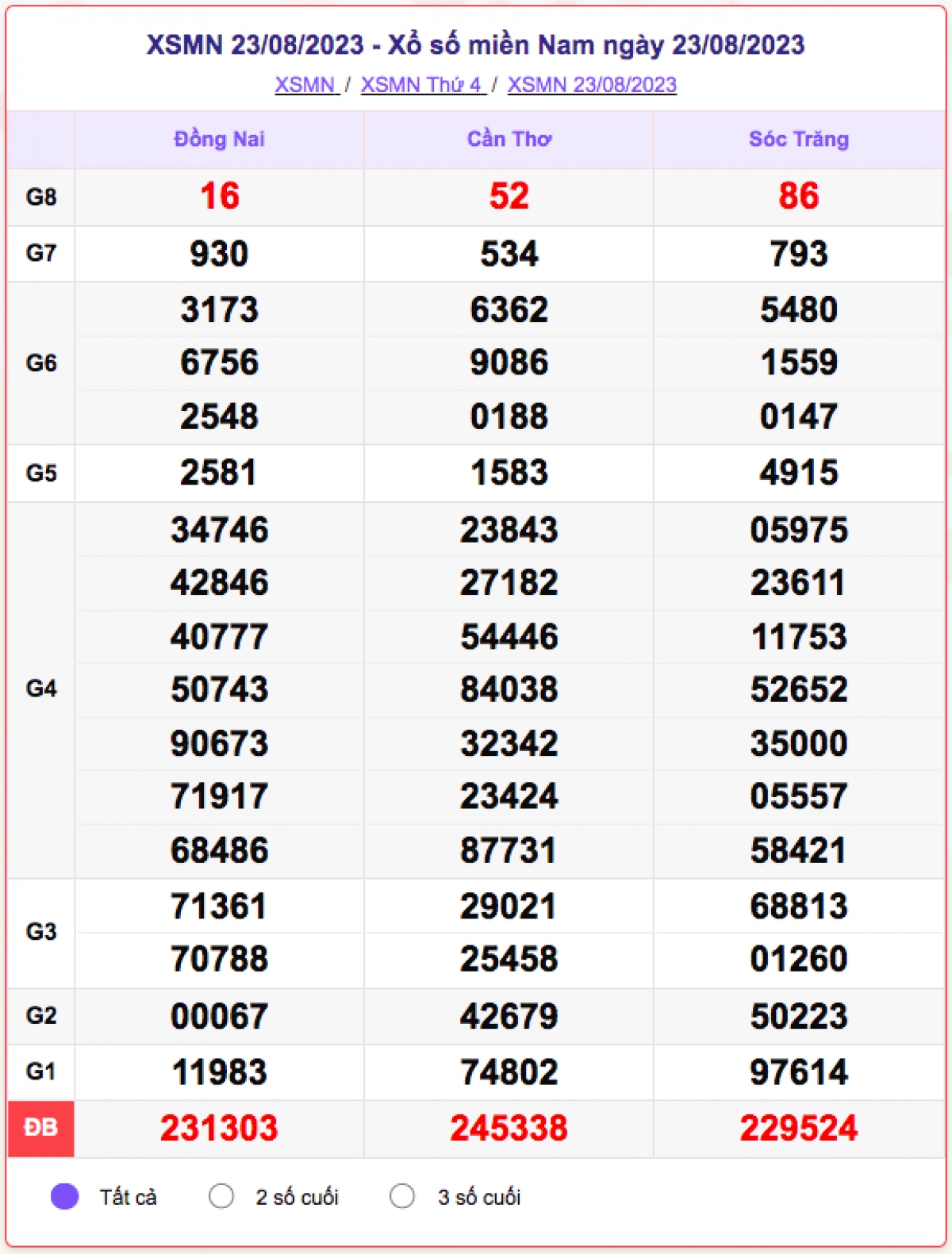Click the G4 number 32342
The image size is (952, 1254).
click(509, 744)
